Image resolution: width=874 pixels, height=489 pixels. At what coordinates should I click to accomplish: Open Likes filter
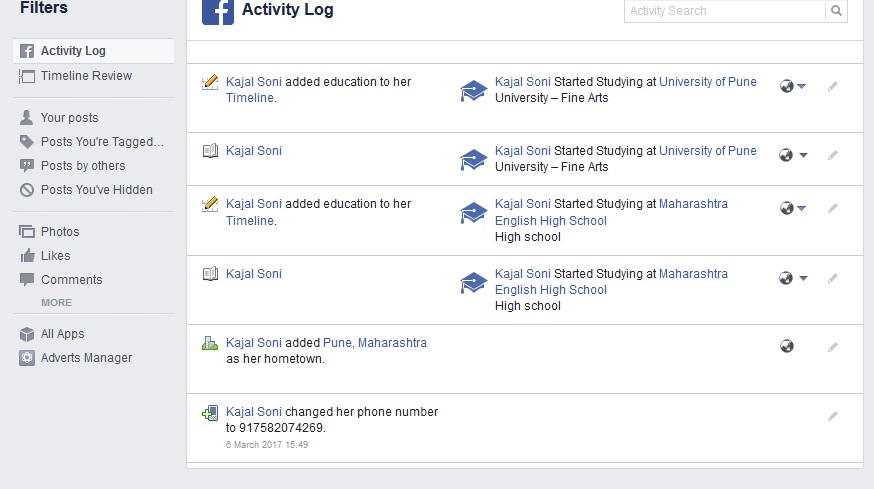(x=56, y=255)
